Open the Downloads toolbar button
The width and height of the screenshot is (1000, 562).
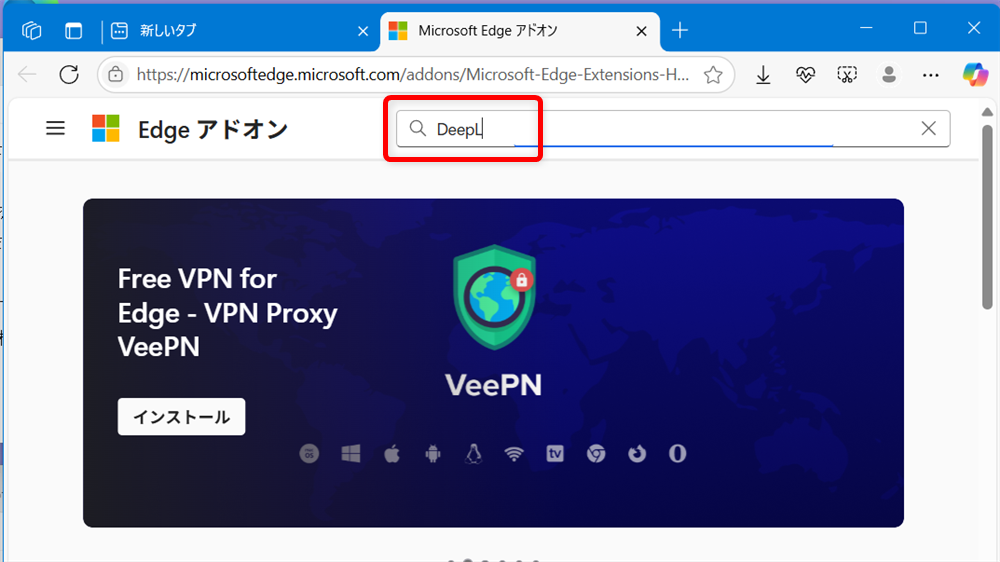763,75
